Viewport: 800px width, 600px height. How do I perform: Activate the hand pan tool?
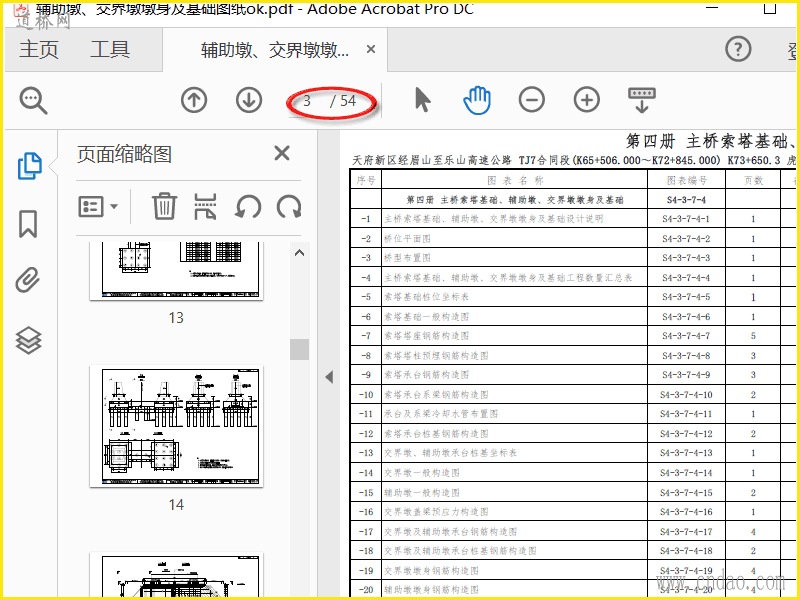coord(477,100)
